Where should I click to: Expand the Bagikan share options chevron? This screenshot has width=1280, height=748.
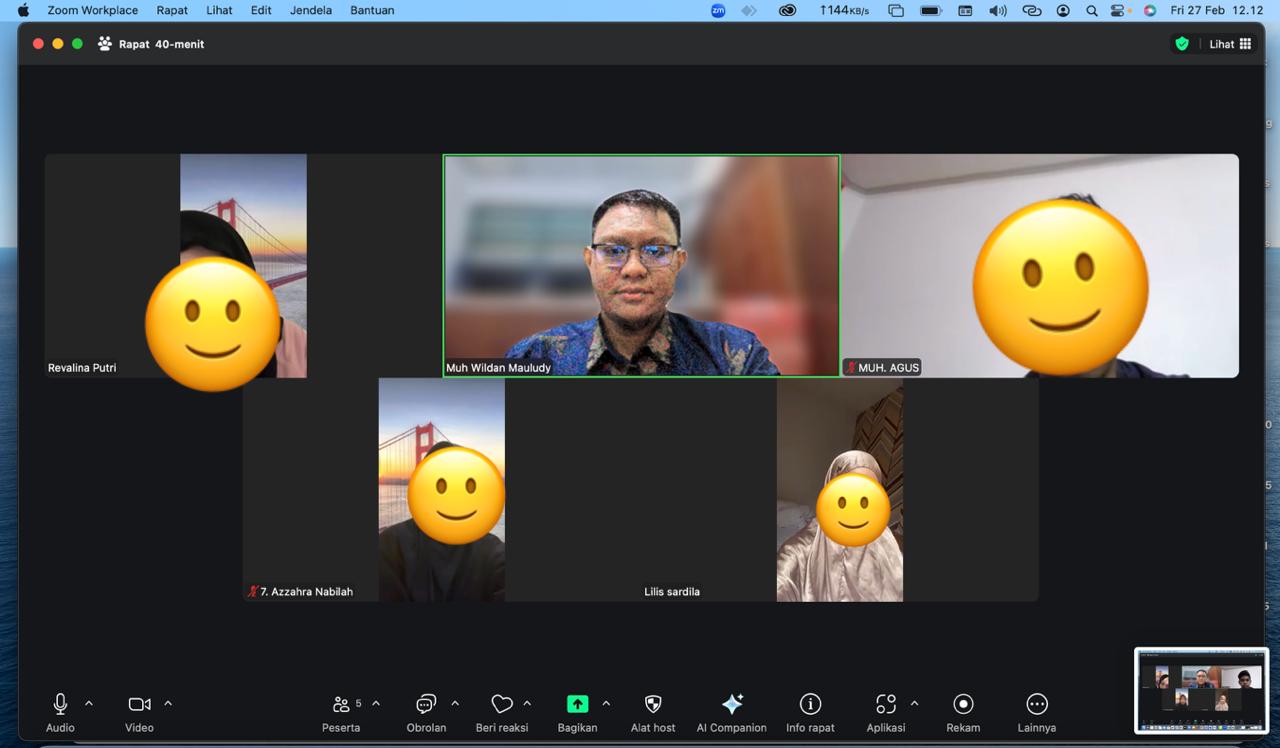(606, 704)
